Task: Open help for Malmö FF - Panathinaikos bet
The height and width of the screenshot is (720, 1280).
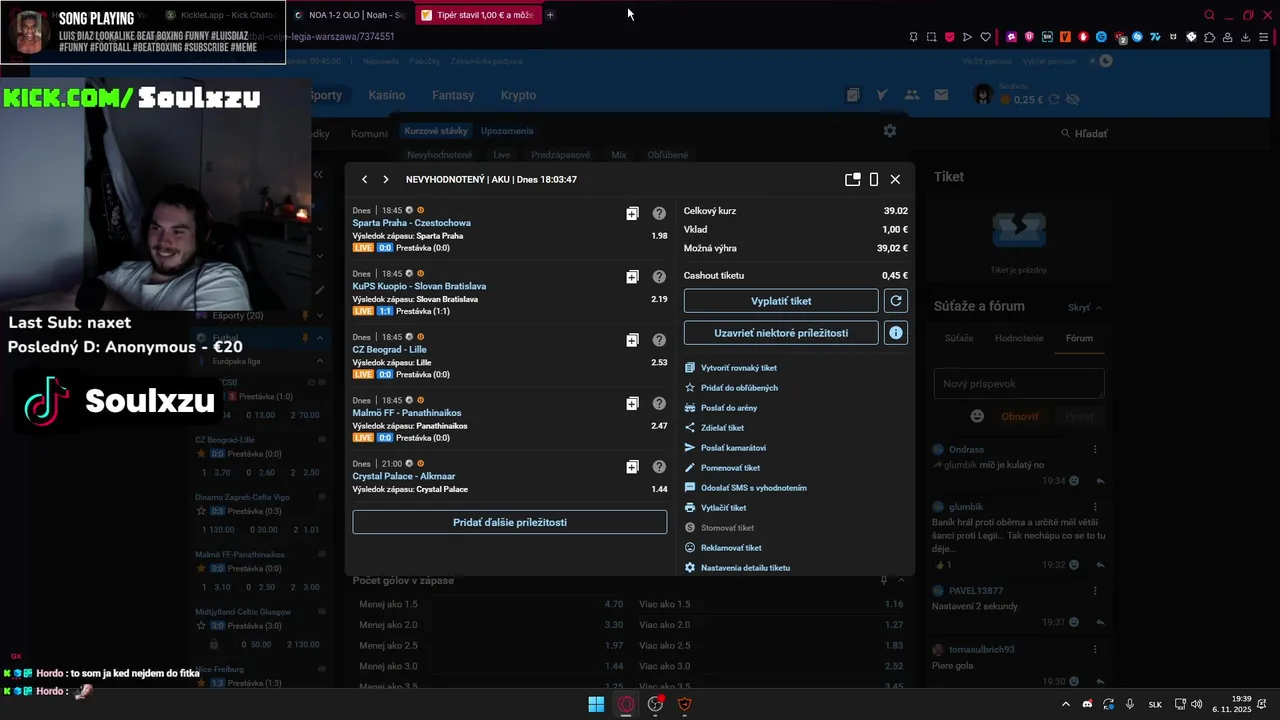Action: point(659,404)
